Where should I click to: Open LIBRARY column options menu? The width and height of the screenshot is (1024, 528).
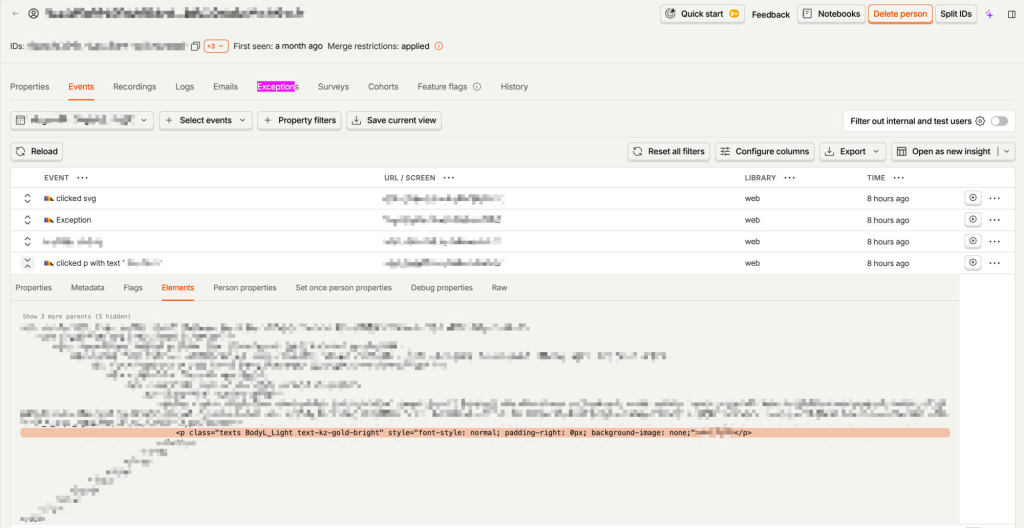pos(790,178)
